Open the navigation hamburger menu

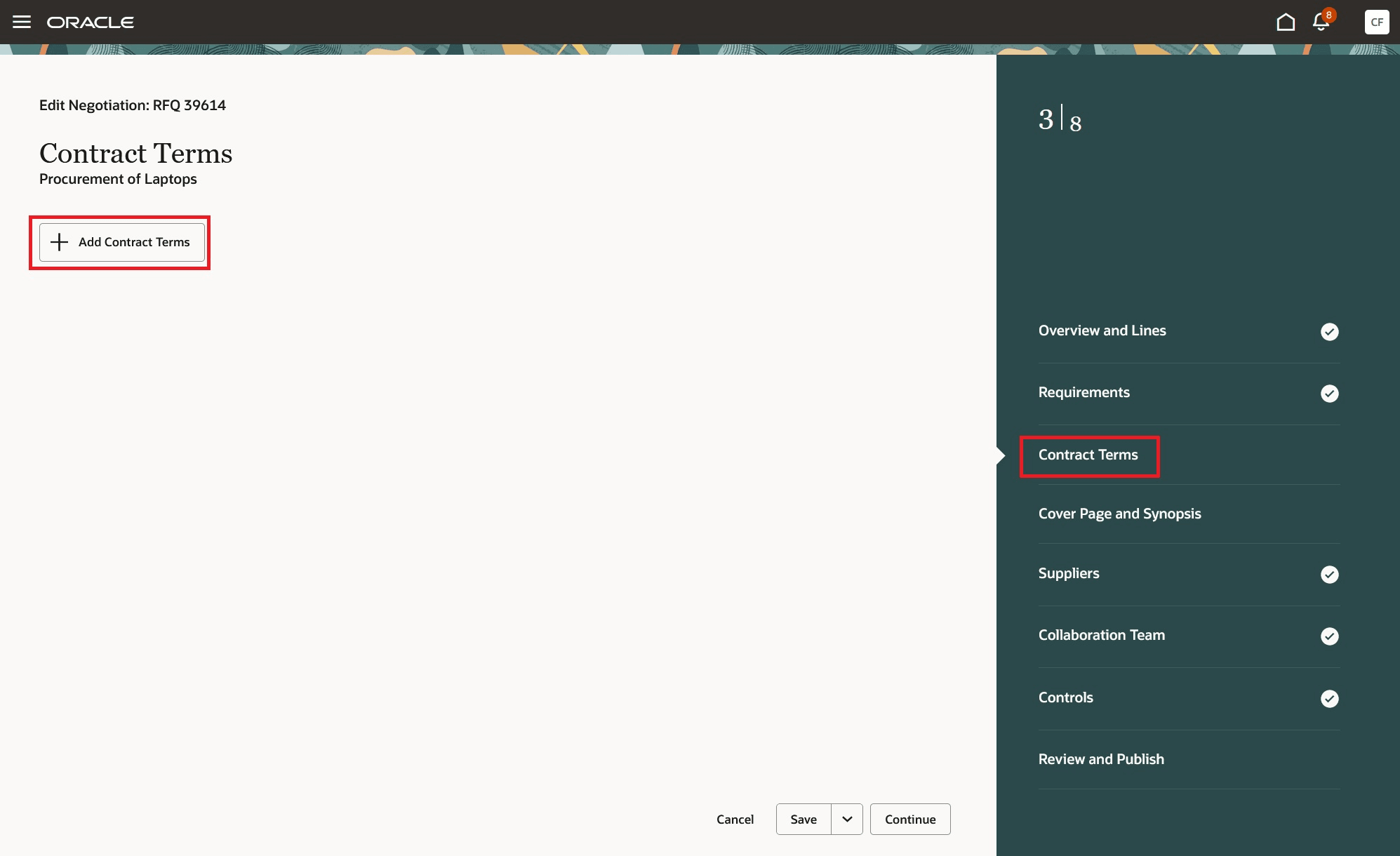pos(22,22)
